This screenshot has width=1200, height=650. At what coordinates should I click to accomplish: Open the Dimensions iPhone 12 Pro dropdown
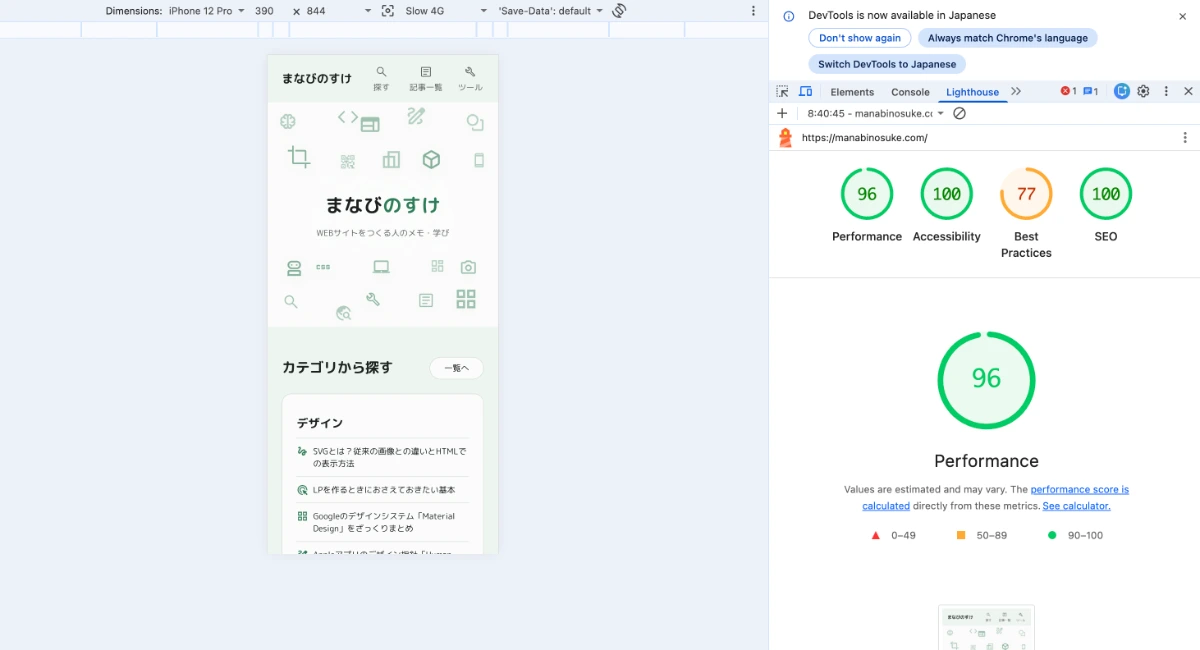(206, 10)
